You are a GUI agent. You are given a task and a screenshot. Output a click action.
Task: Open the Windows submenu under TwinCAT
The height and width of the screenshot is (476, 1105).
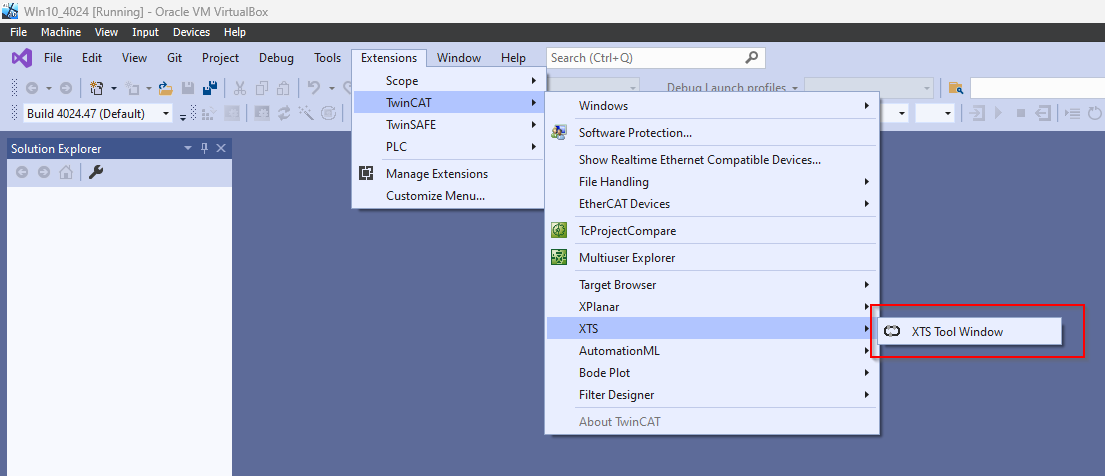712,106
